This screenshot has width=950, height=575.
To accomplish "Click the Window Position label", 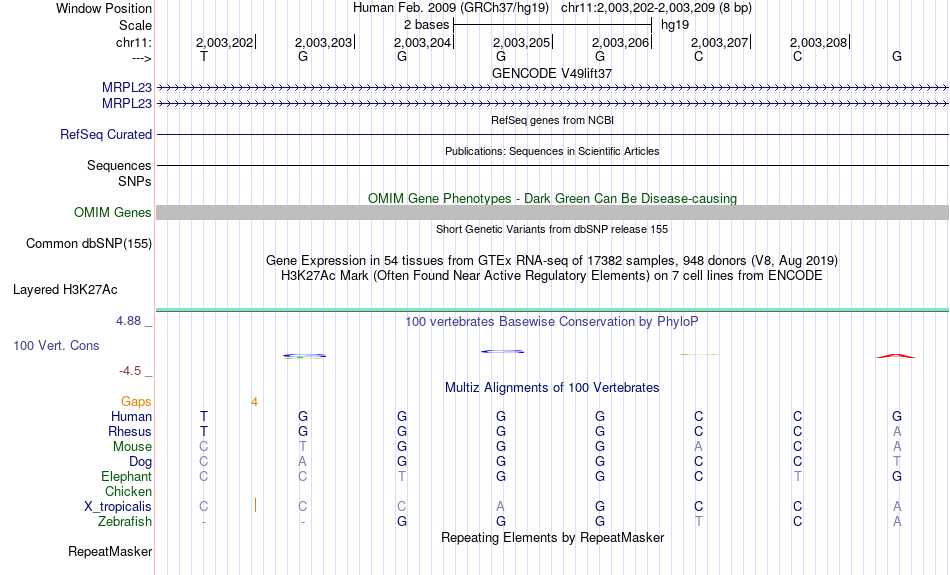I will coord(104,8).
